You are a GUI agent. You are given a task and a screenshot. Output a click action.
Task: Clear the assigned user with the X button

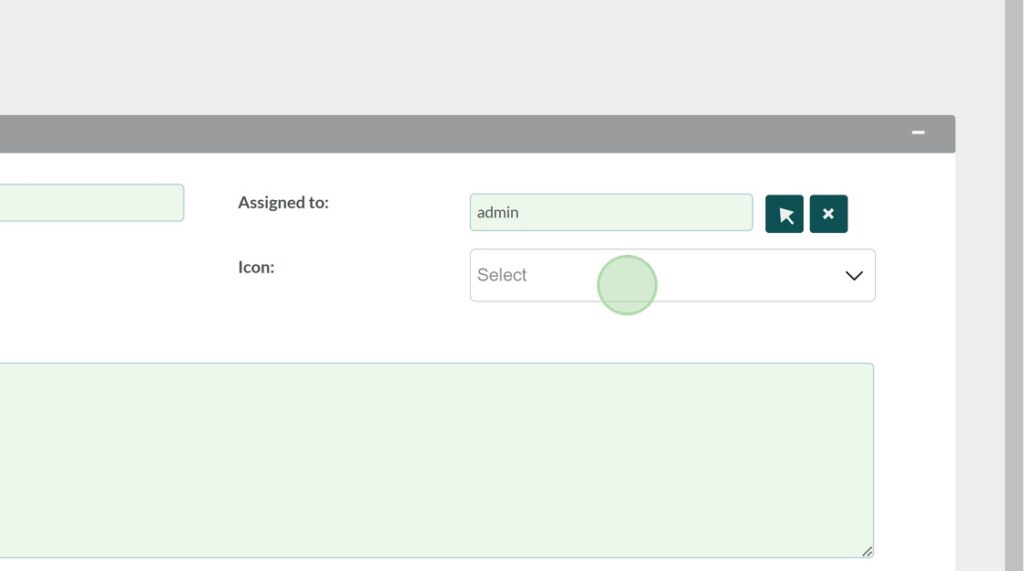(828, 214)
